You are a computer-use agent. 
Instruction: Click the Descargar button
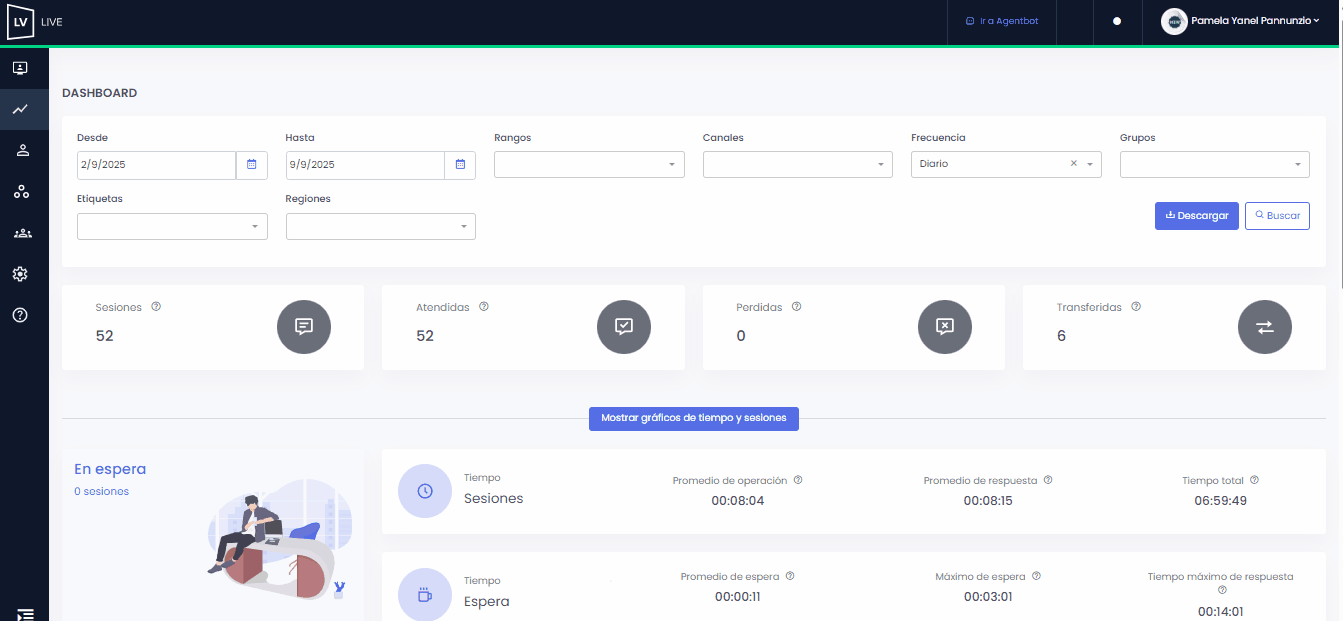click(1196, 216)
